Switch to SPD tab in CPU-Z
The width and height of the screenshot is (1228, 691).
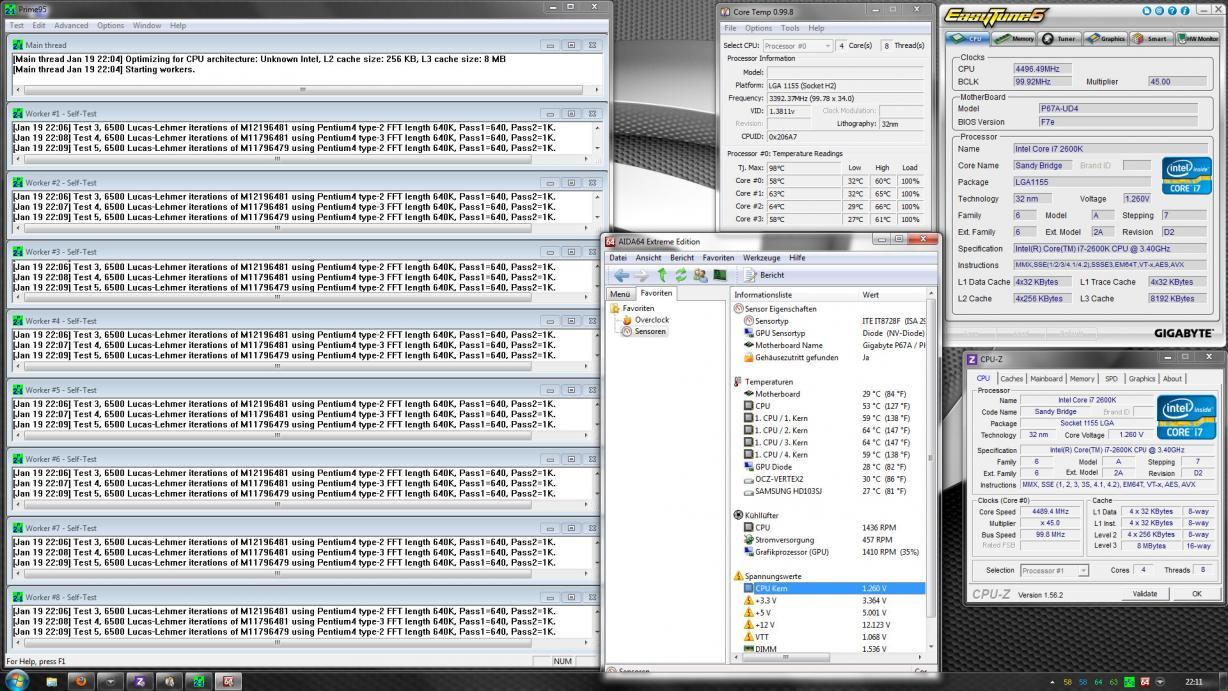[x=1111, y=379]
